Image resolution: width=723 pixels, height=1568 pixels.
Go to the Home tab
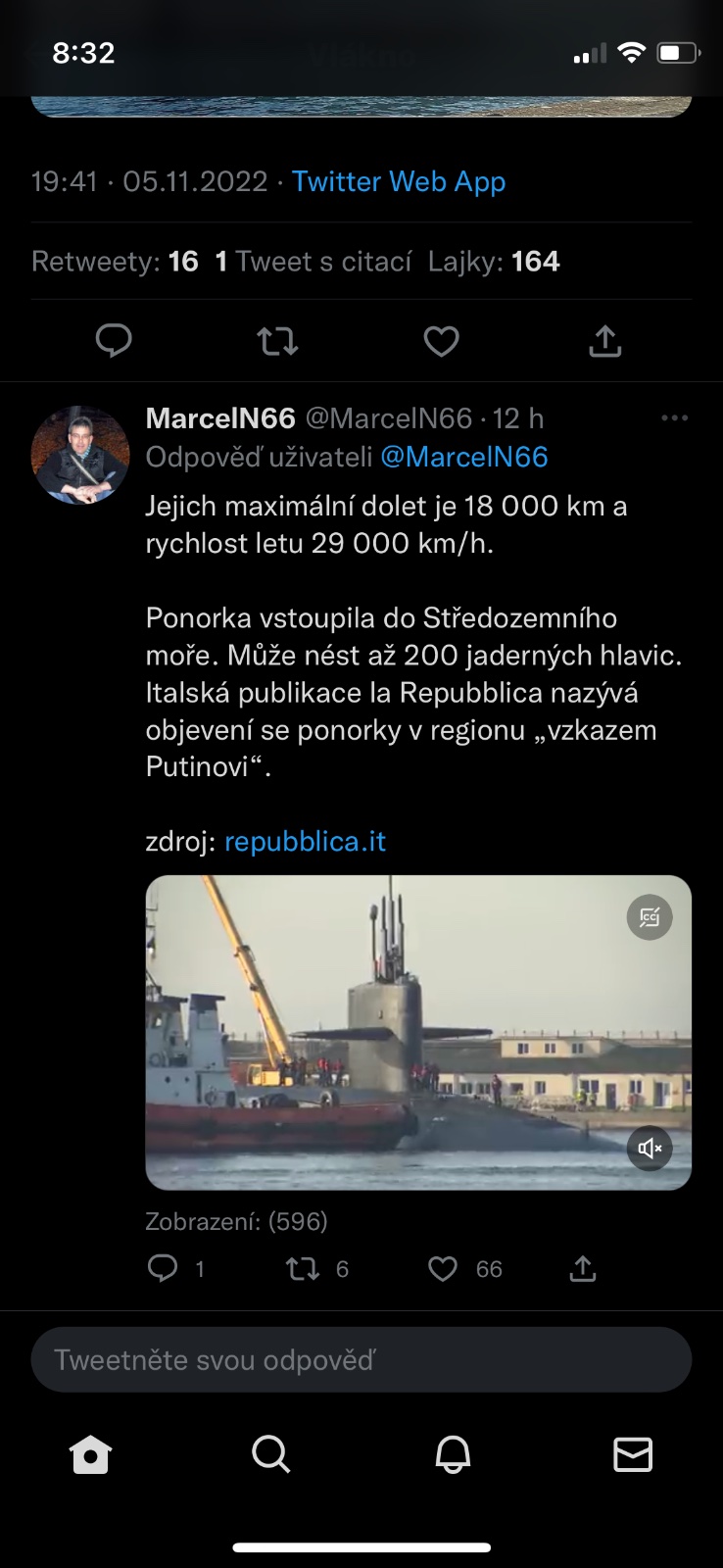click(91, 1454)
